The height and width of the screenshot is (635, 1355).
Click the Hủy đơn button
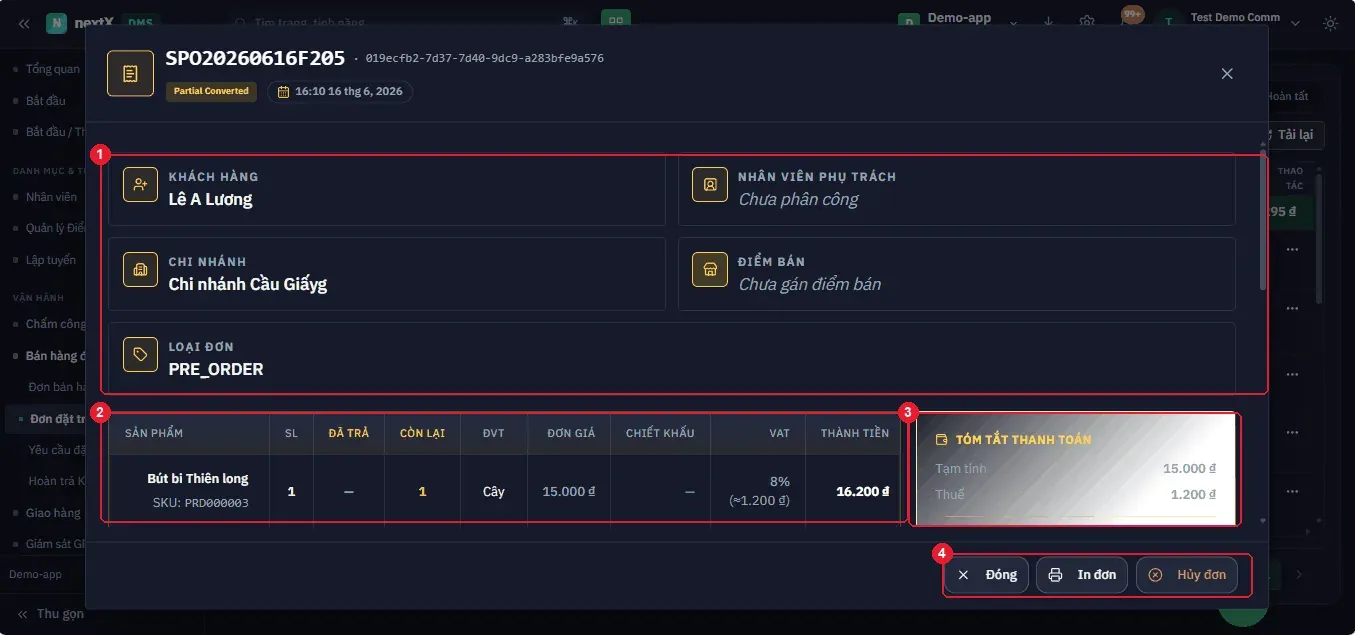pos(1187,575)
